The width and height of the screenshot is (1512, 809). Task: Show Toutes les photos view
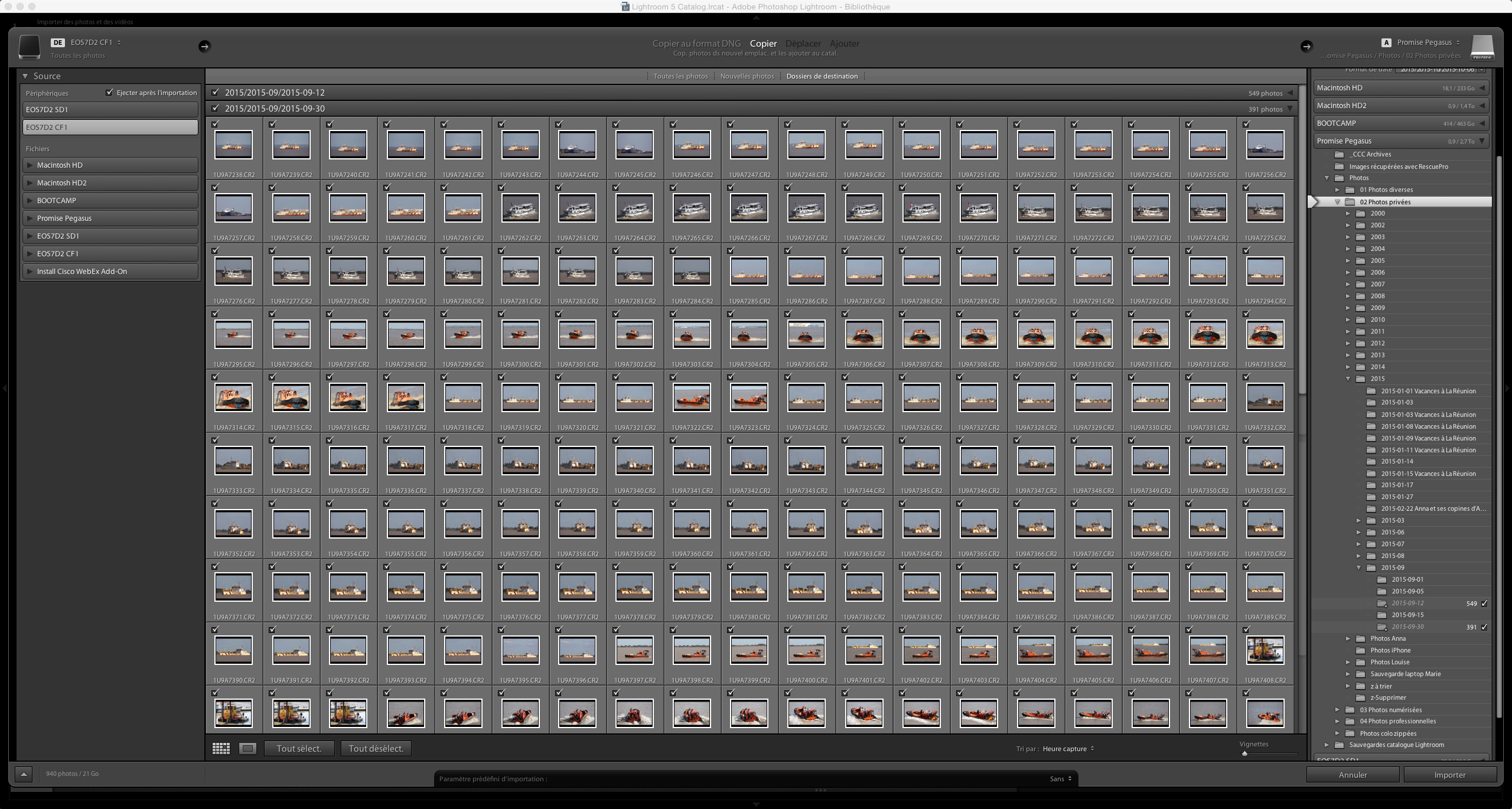[x=680, y=76]
